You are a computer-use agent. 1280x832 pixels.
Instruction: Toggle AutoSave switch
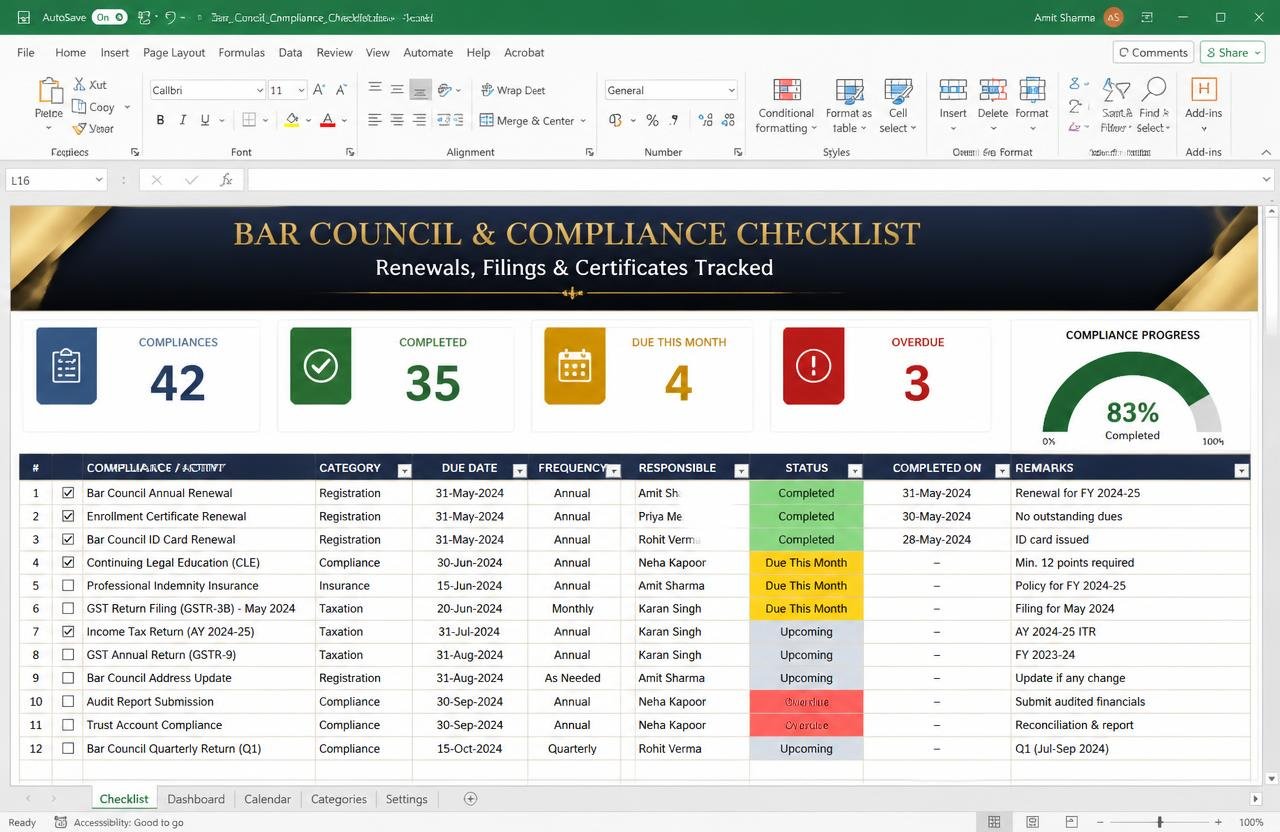pyautogui.click(x=109, y=17)
